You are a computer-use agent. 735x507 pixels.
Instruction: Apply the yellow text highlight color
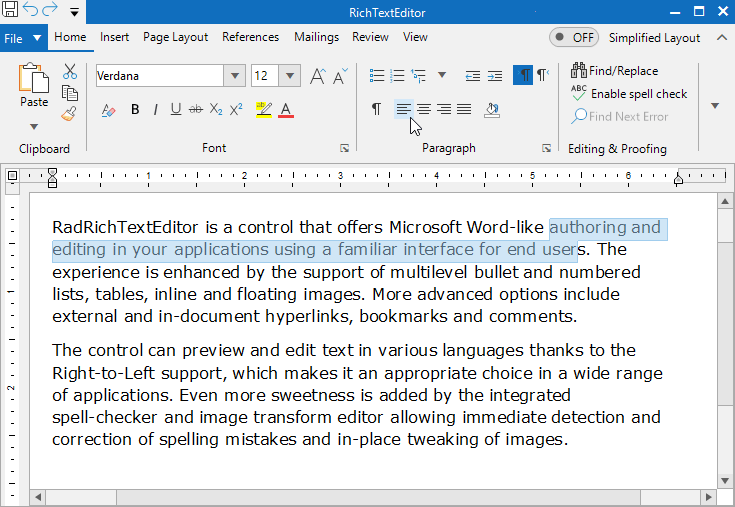(x=264, y=110)
